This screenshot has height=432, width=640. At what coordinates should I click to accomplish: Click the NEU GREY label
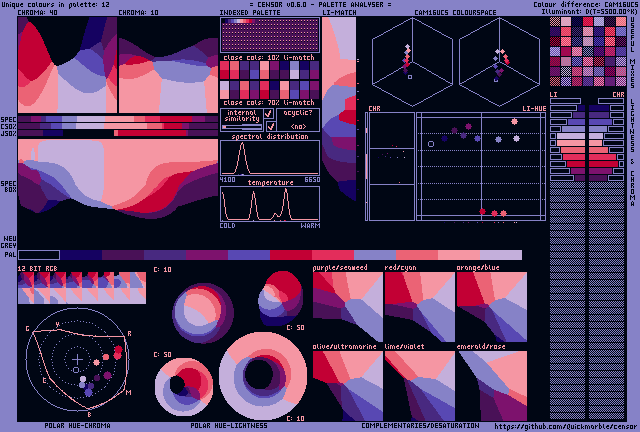(10, 242)
